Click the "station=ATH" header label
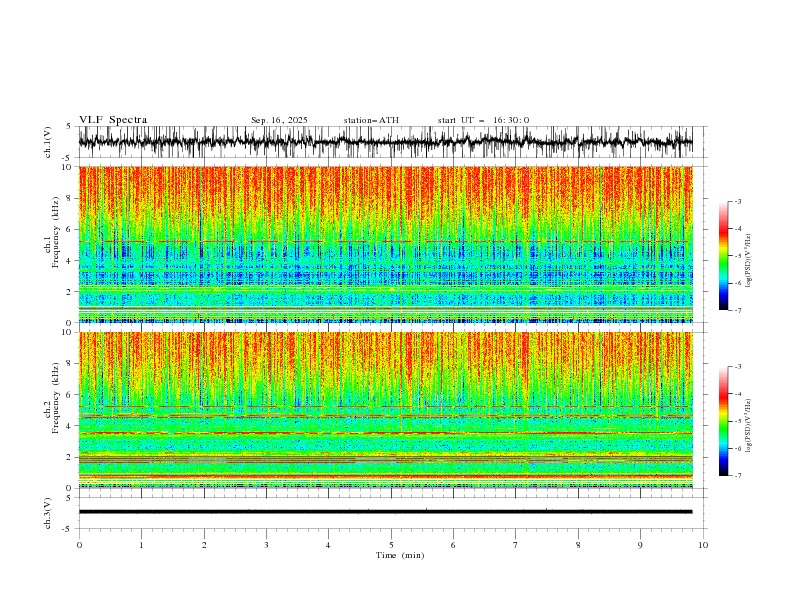 371,120
